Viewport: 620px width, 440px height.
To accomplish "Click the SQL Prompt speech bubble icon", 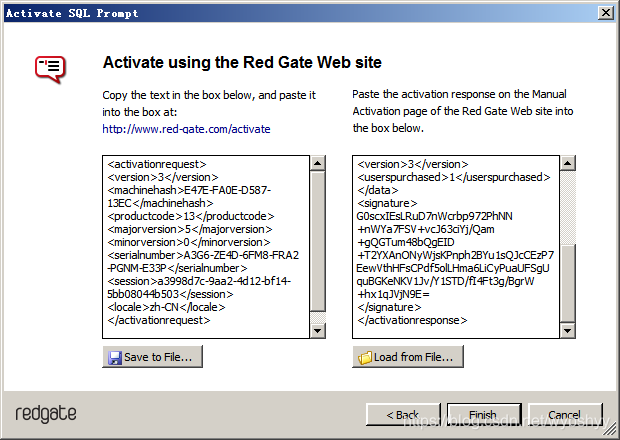I will [x=50, y=70].
